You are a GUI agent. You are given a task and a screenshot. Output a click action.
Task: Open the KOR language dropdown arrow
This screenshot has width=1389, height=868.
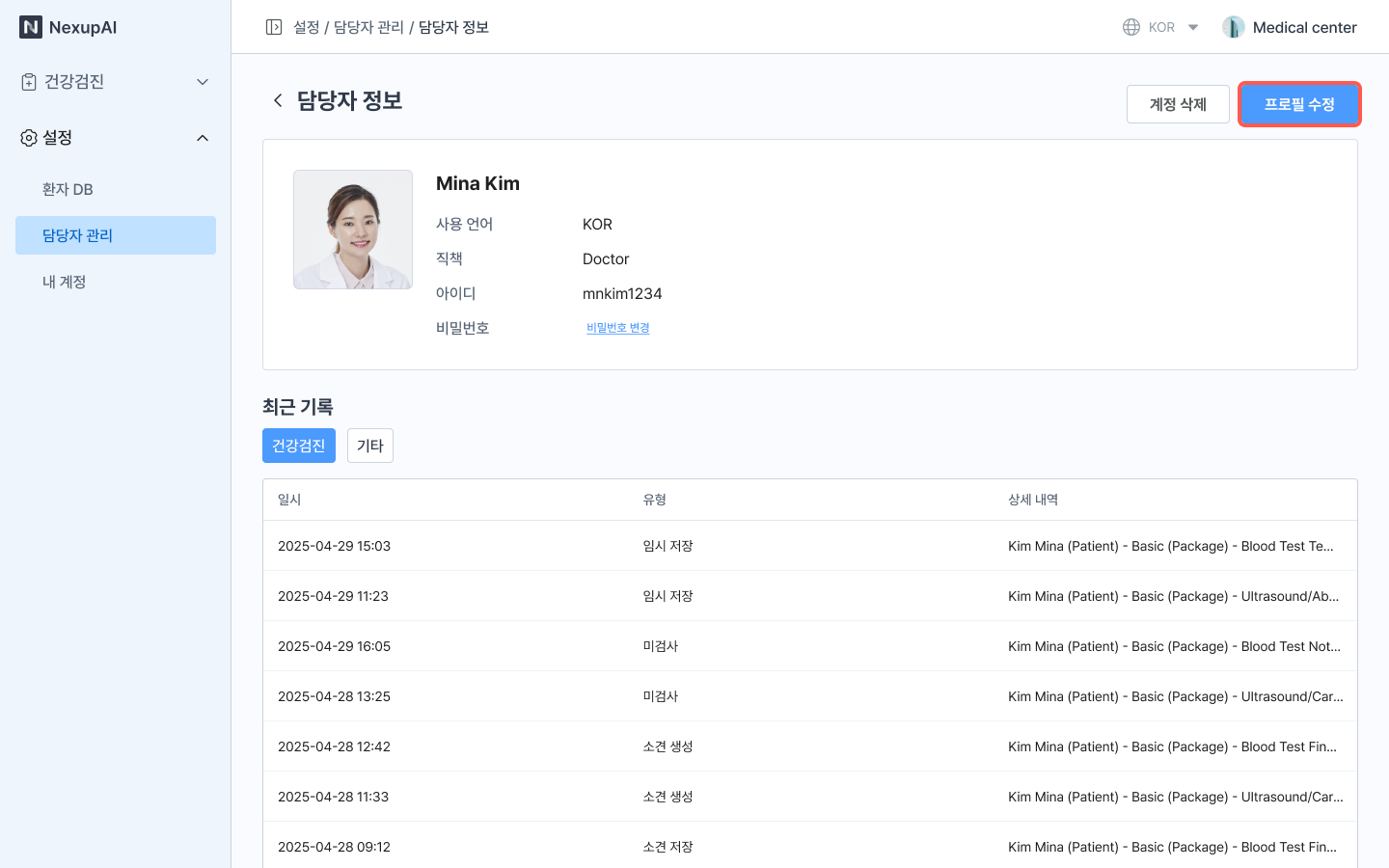[x=1193, y=27]
